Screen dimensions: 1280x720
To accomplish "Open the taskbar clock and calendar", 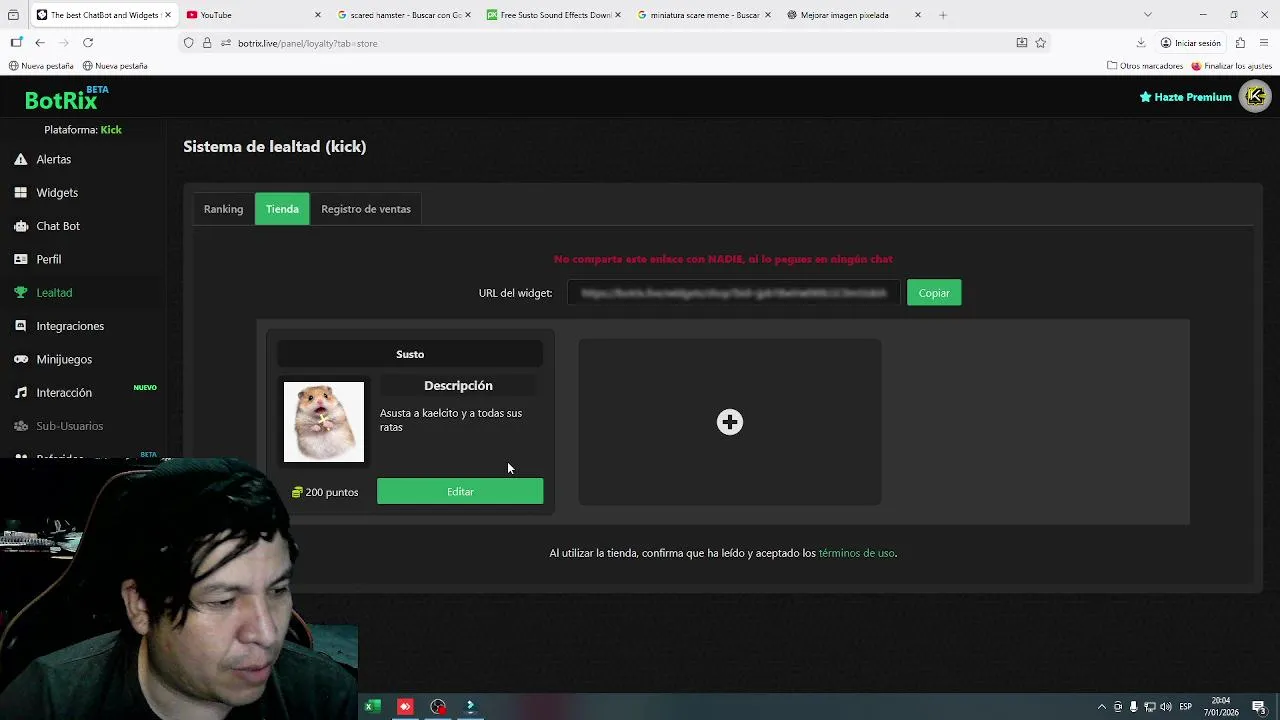I will click(x=1221, y=707).
